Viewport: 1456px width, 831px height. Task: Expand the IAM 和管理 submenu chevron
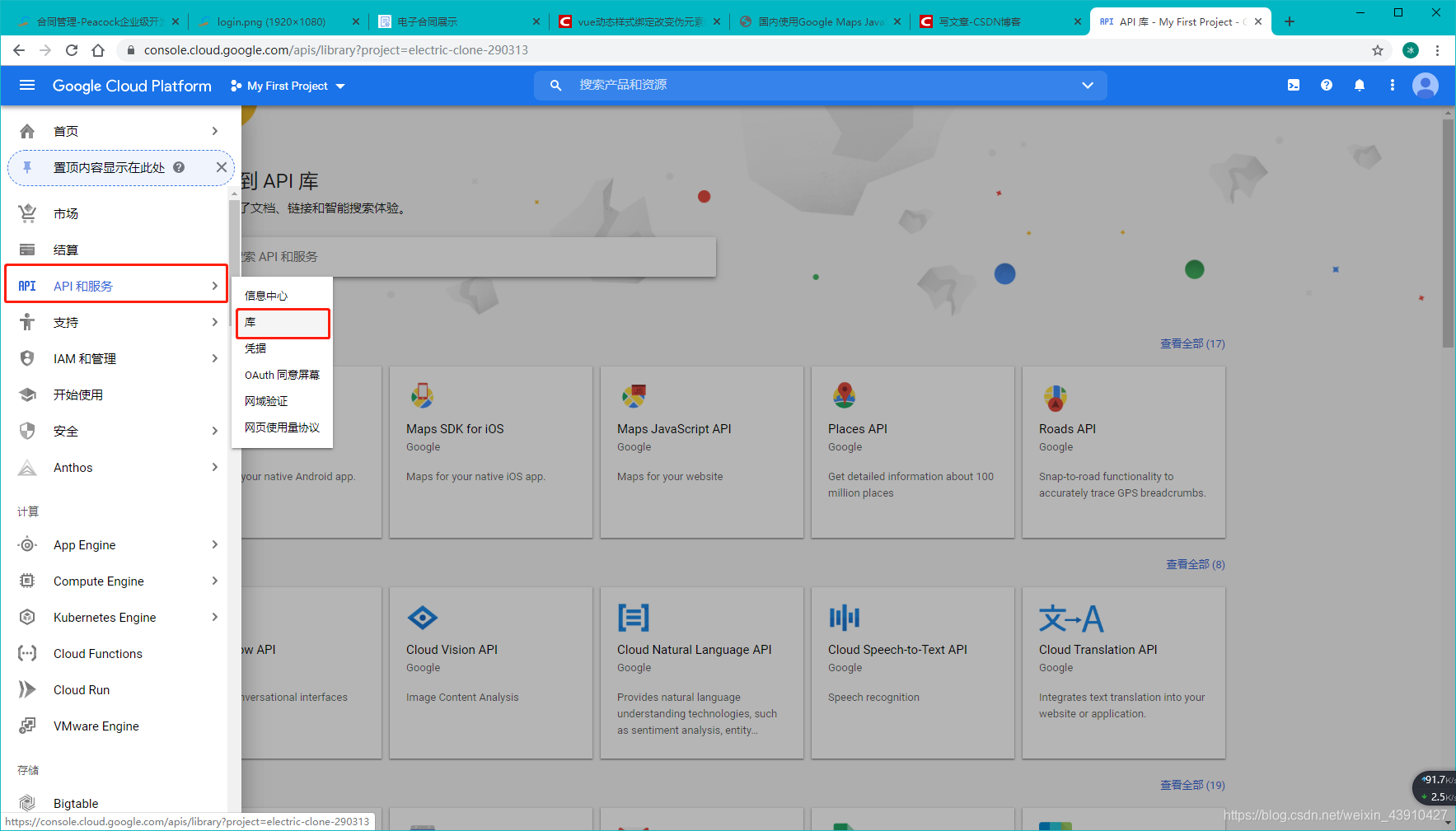[x=214, y=358]
